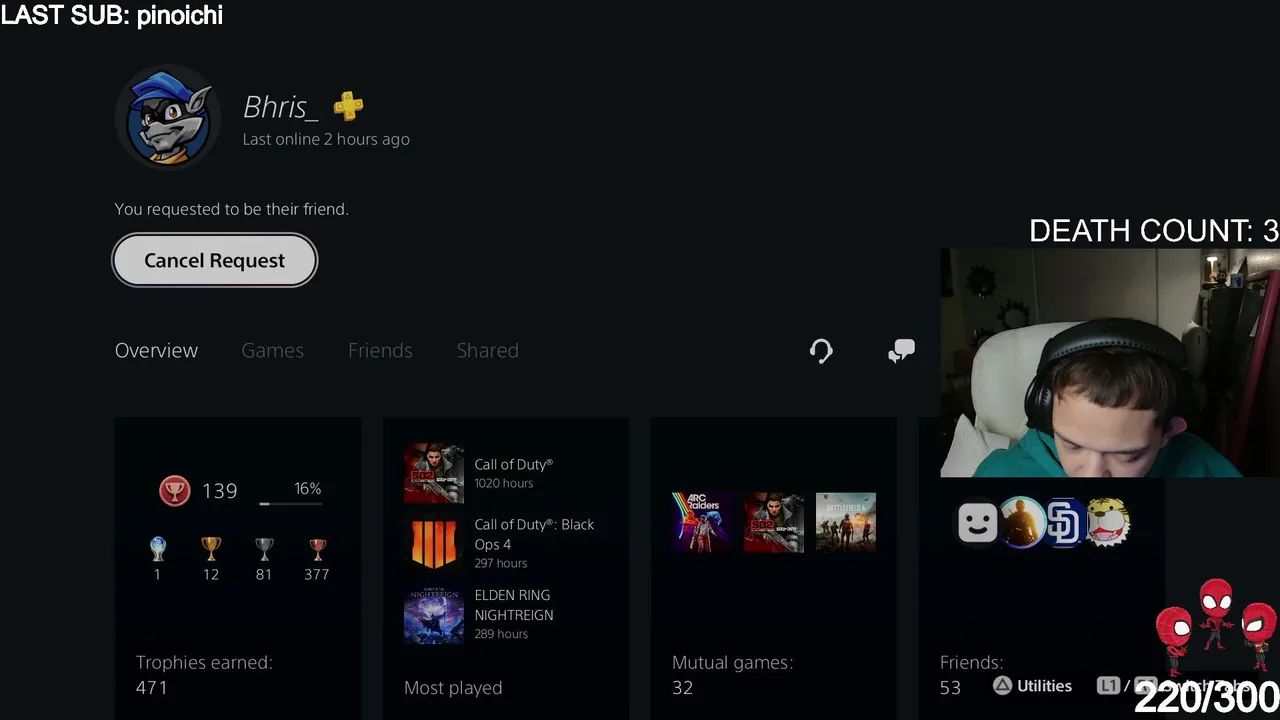Click the 289 hours playtime text

[x=501, y=634]
